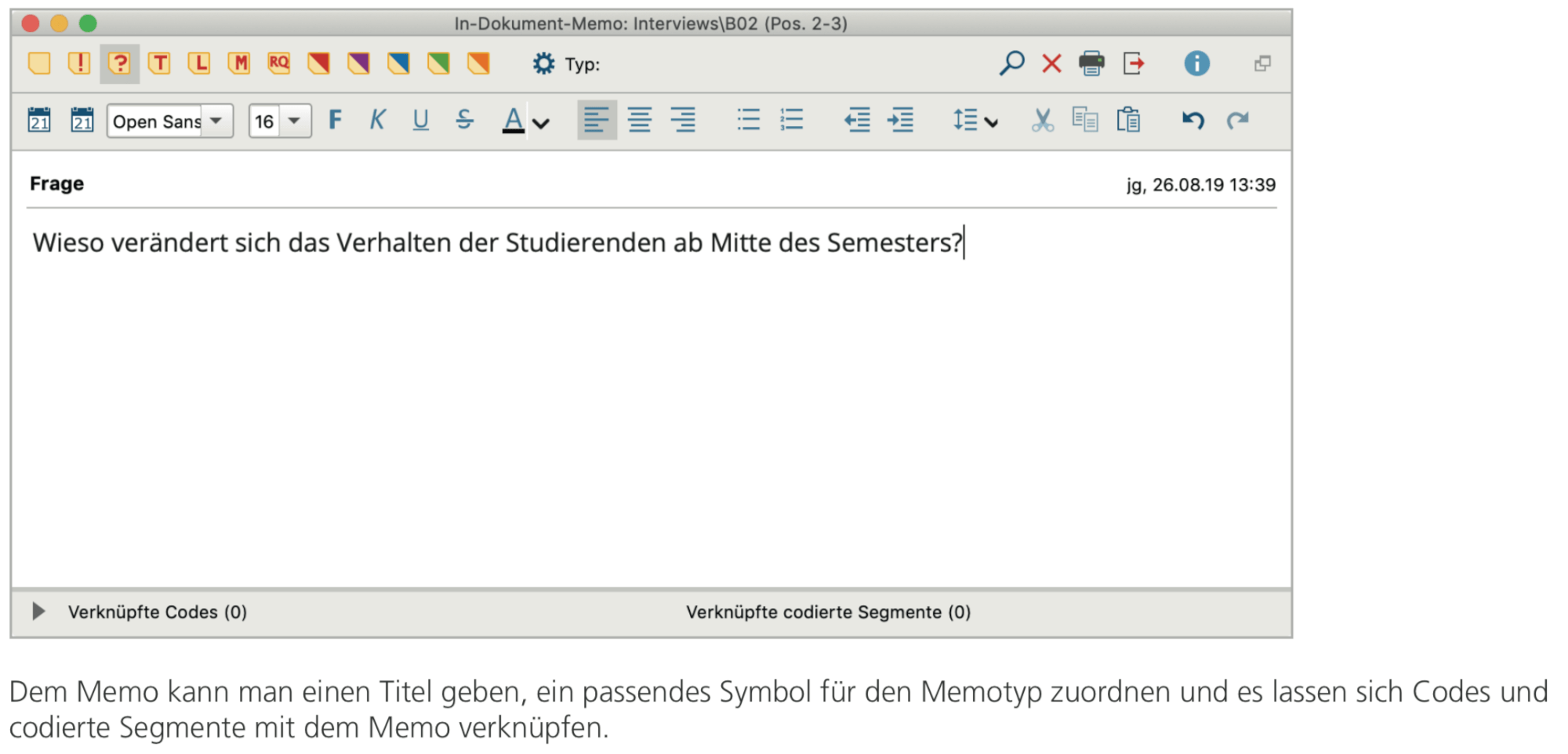
Task: Undock the memo window
Action: pos(1262,63)
